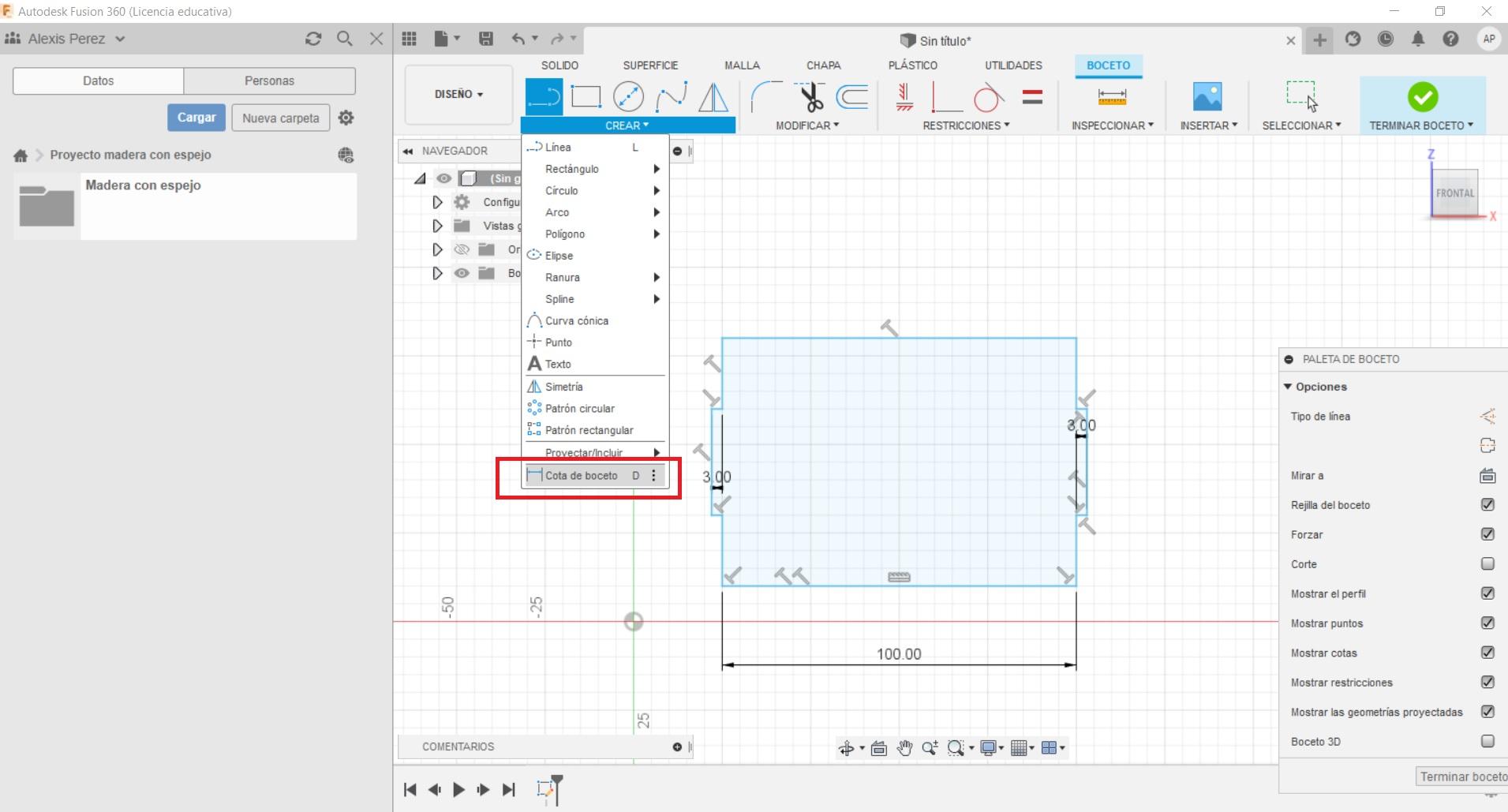Toggle the Mostrar cotas checkbox
This screenshot has width=1508, height=812.
(1487, 653)
